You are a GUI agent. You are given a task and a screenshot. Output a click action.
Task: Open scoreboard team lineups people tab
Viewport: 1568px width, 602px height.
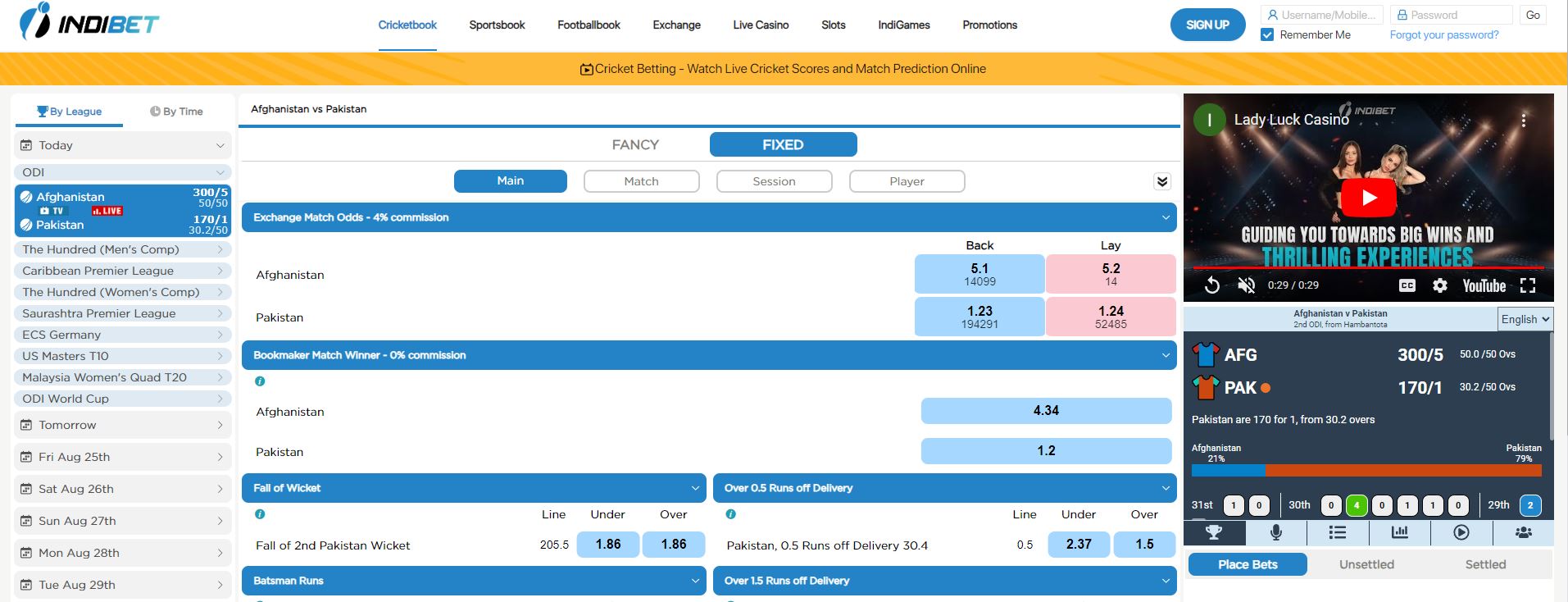pyautogui.click(x=1523, y=532)
